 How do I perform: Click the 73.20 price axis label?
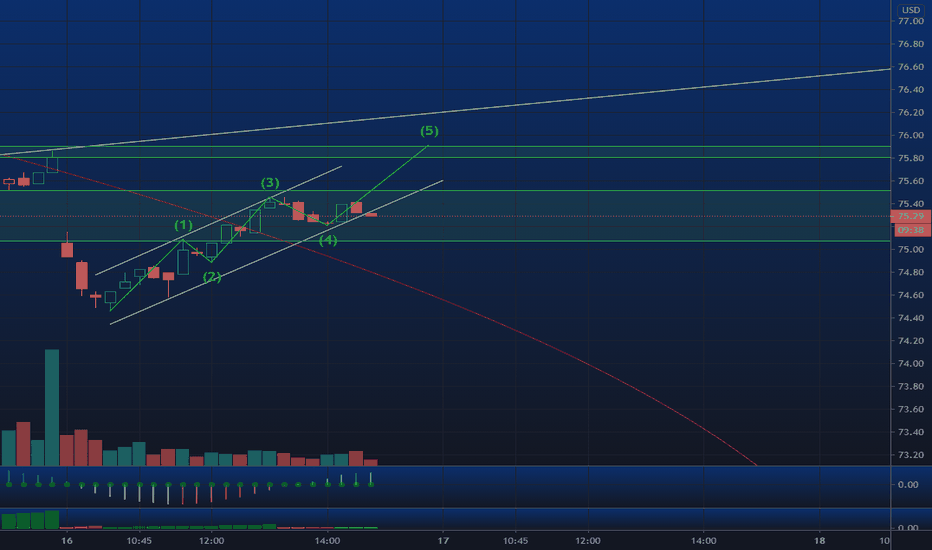[911, 455]
